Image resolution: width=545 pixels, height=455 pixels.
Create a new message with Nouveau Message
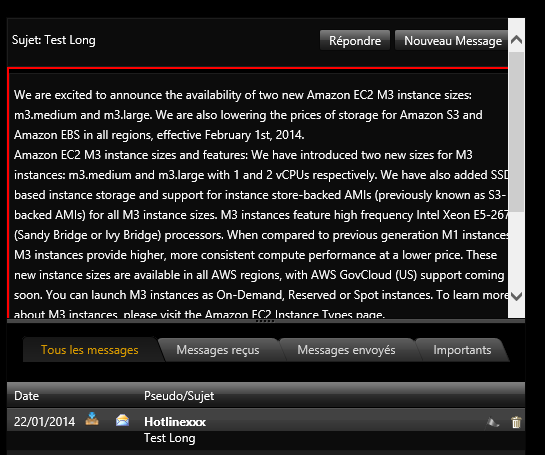point(451,40)
